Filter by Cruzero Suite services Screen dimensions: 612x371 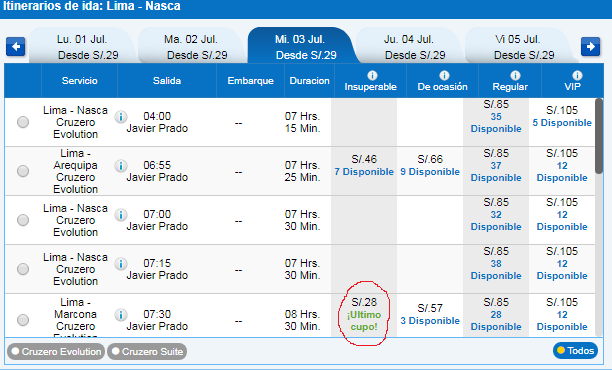tap(147, 351)
